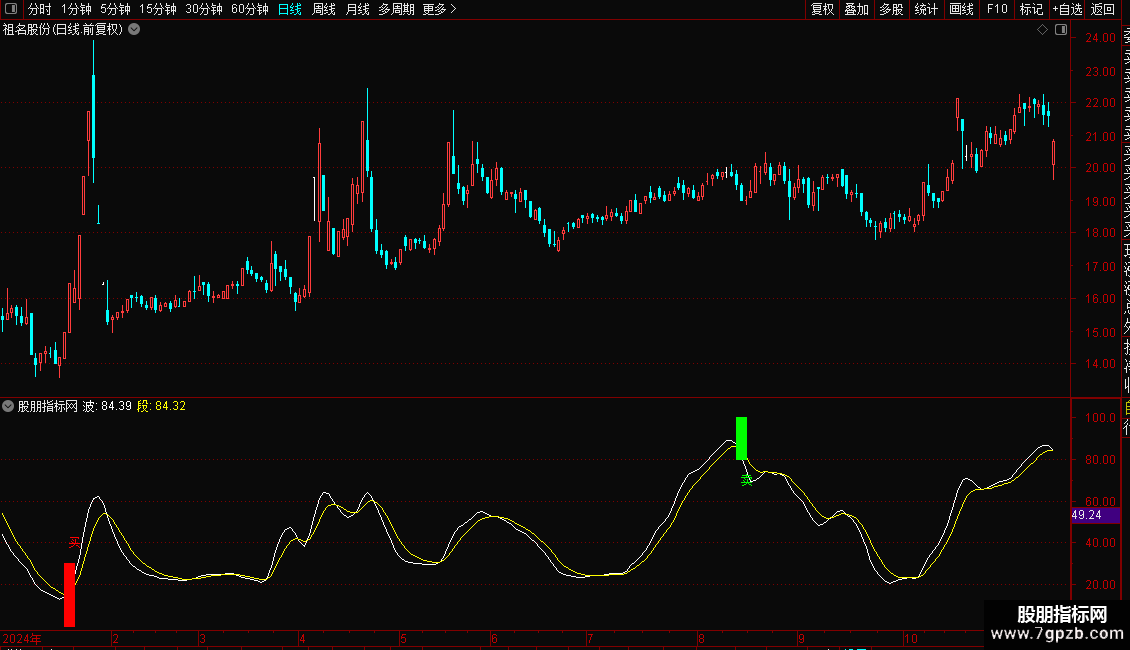The image size is (1130, 650).
Task: Toggle the left sidebar panel icon
Action: click(11, 9)
